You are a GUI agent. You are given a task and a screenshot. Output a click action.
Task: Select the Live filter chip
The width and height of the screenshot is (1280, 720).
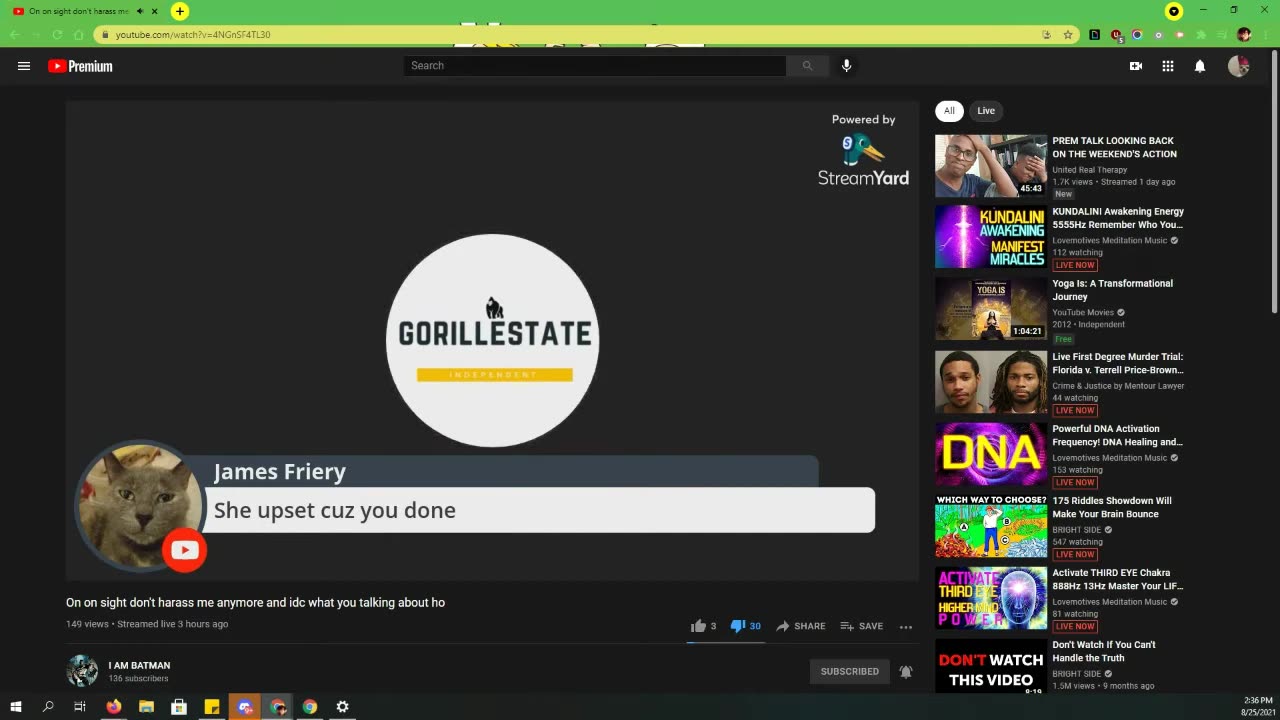tap(986, 111)
